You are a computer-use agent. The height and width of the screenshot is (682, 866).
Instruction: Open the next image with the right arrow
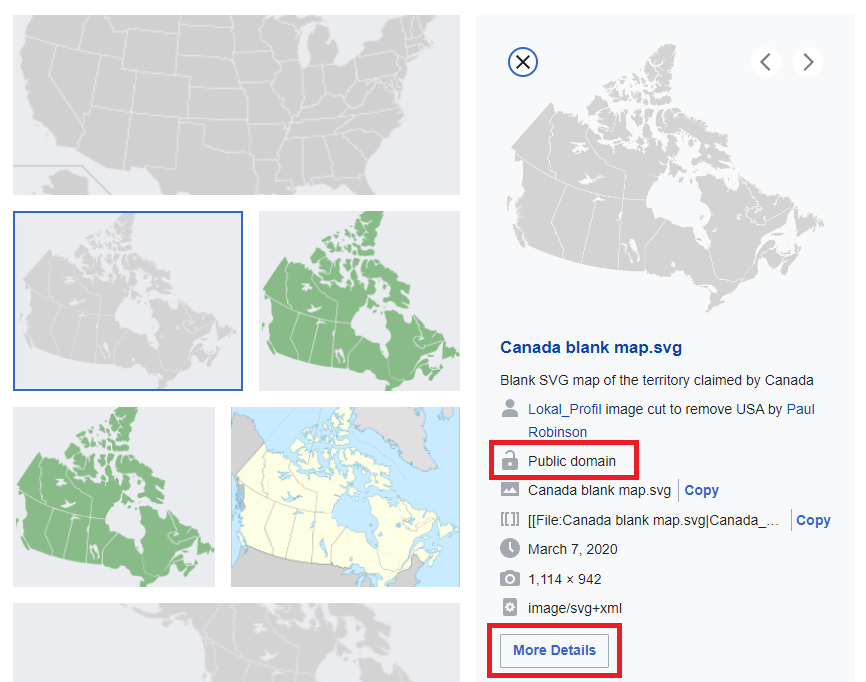(x=808, y=61)
